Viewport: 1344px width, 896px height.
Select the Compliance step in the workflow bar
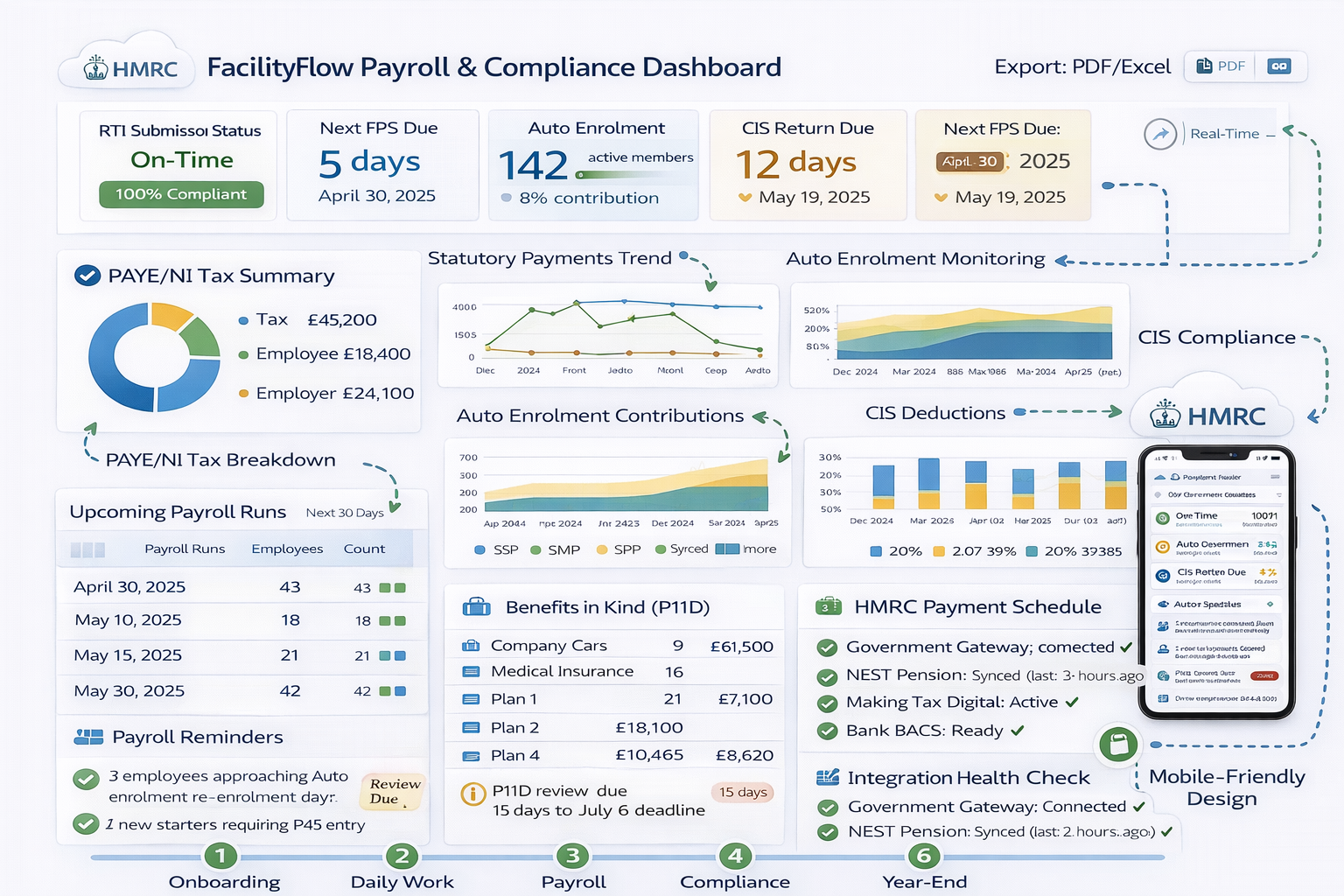[x=735, y=857]
